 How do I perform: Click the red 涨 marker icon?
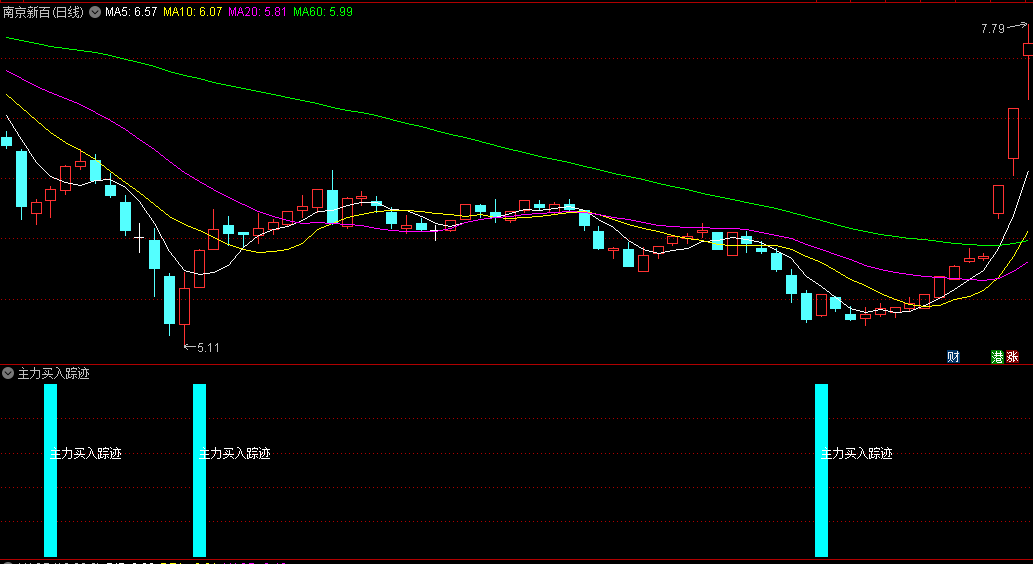[1012, 356]
